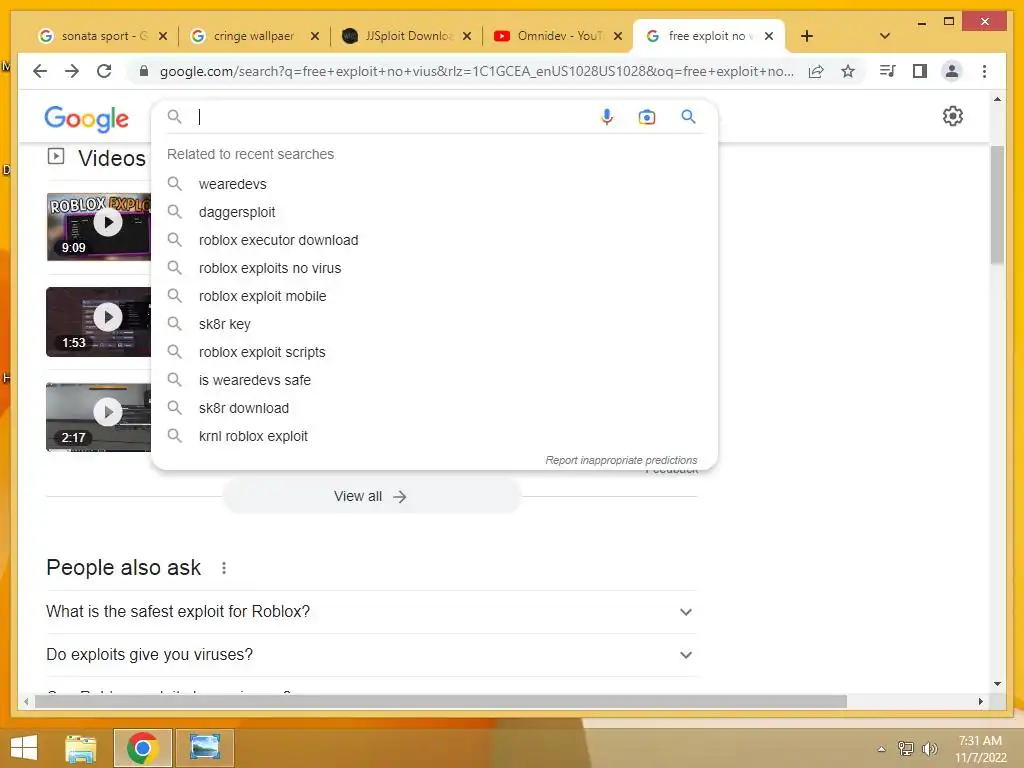Open People also ask options menu
Image resolution: width=1024 pixels, height=768 pixels.
pyautogui.click(x=224, y=568)
